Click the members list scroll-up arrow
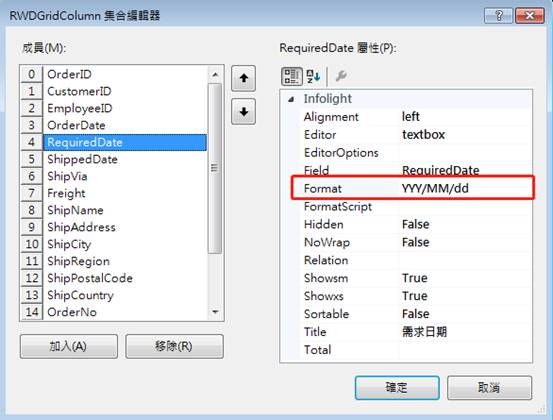Screen dimensions: 553x420 [x=215, y=74]
